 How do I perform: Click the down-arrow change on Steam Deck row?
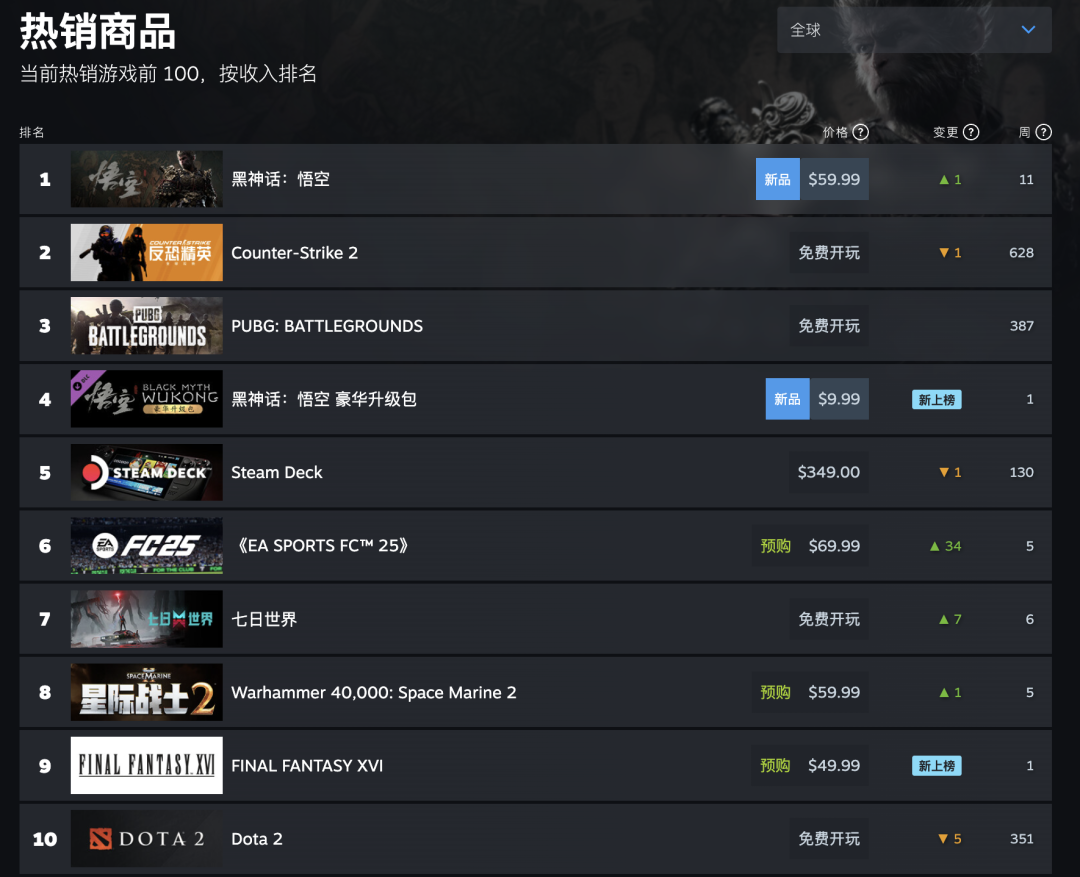tap(950, 473)
